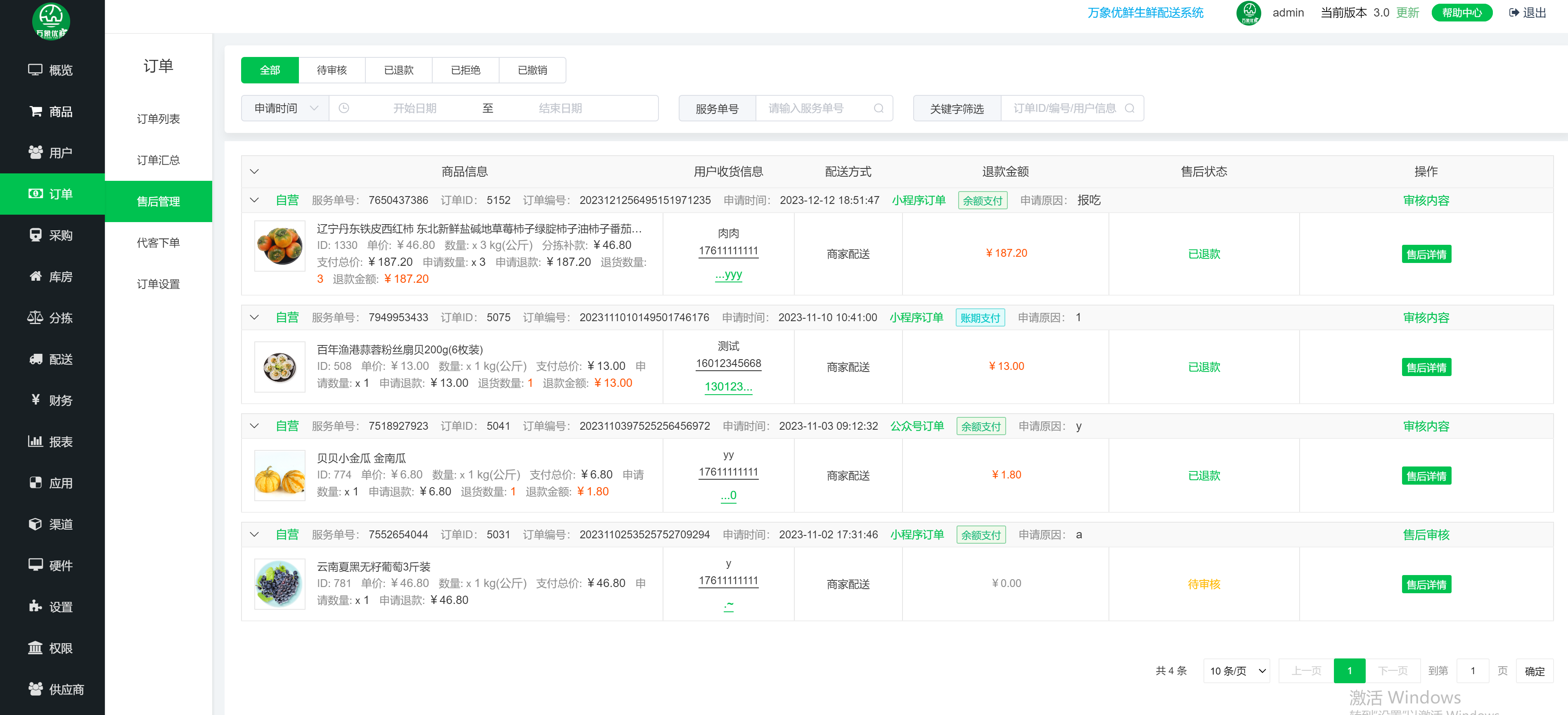Click the pumpkin product thumbnail
Image resolution: width=1568 pixels, height=715 pixels.
(x=279, y=475)
